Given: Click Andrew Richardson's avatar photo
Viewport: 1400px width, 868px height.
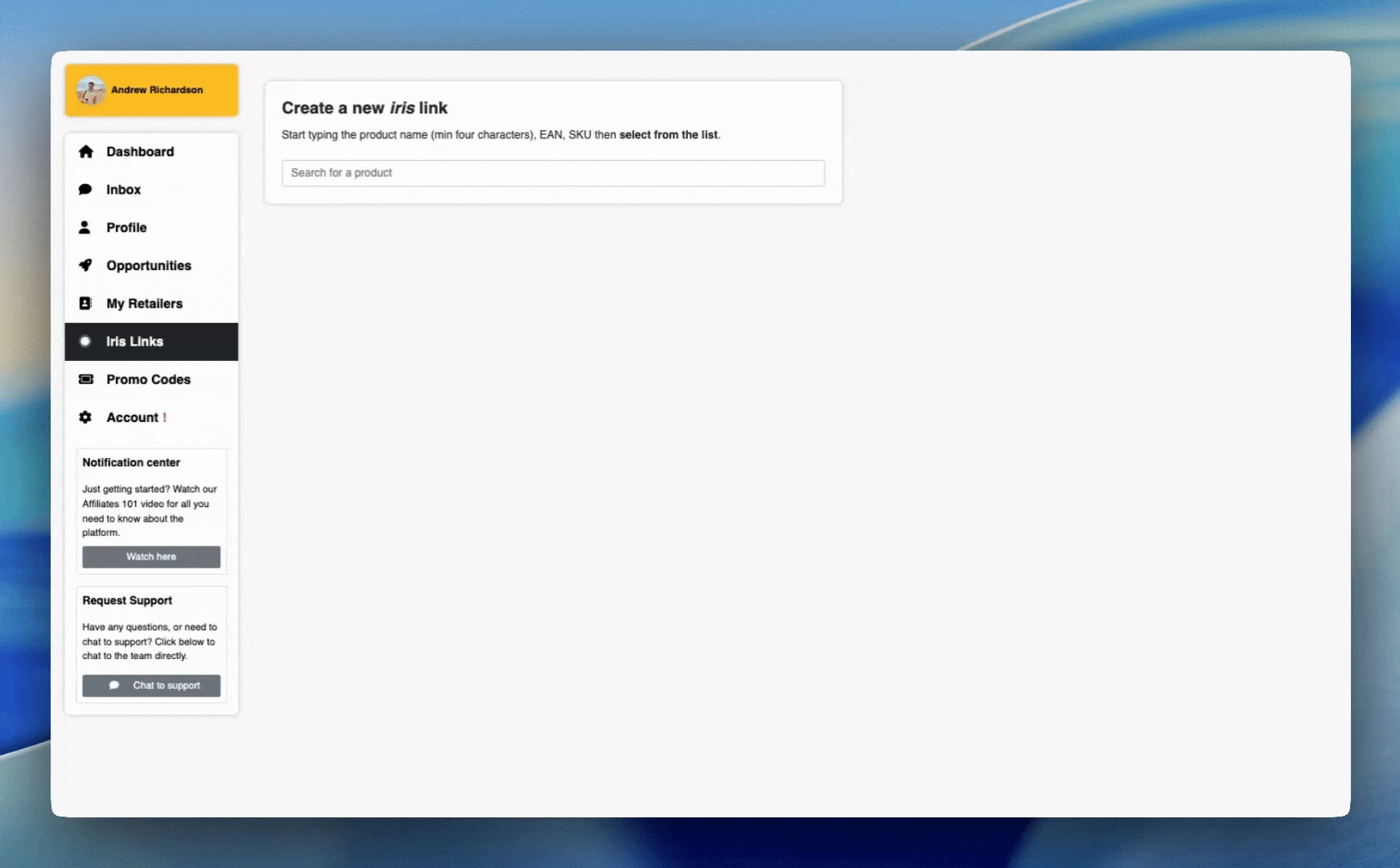Looking at the screenshot, I should click(x=92, y=89).
